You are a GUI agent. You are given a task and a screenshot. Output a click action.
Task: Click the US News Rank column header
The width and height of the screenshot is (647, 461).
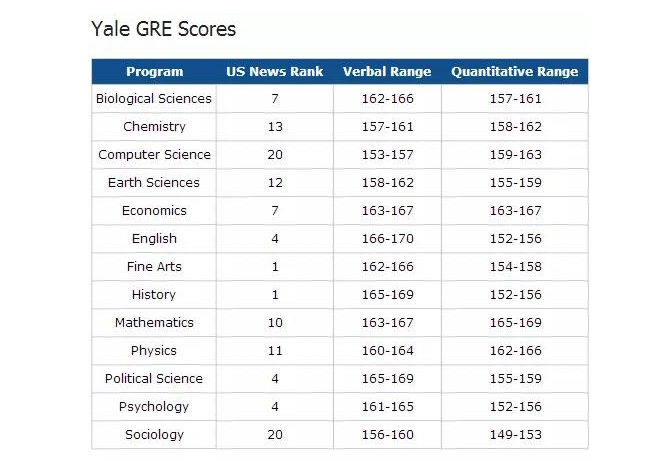275,71
